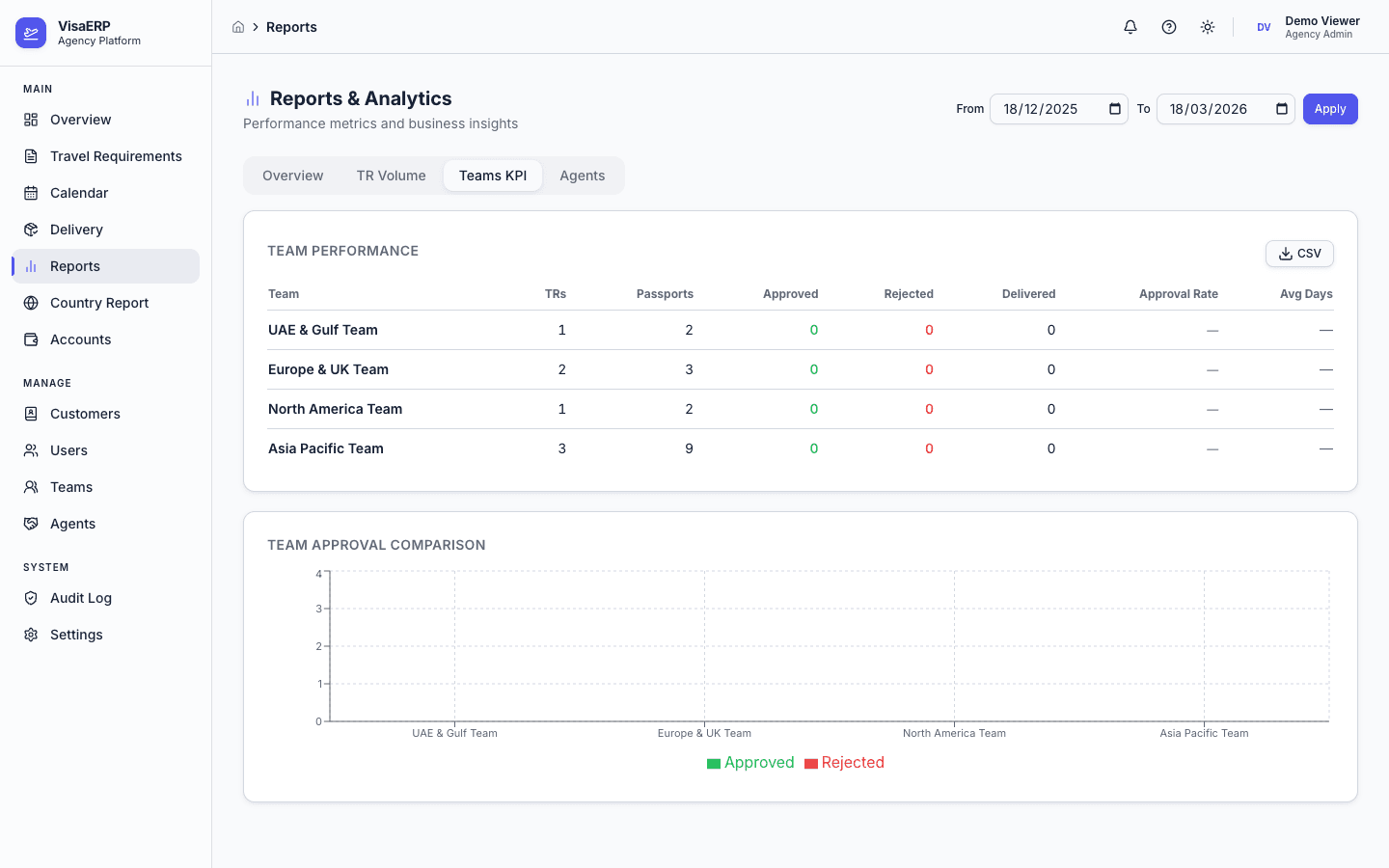The width and height of the screenshot is (1389, 868).
Task: Open the From date calendar picker
Action: coord(1114,109)
